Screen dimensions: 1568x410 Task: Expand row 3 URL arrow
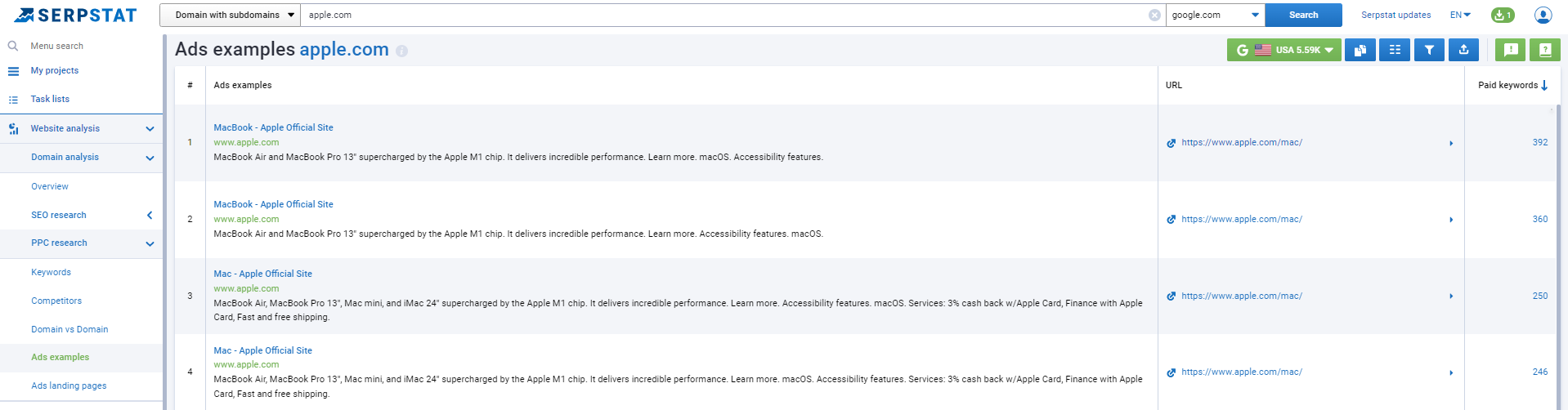click(x=1451, y=296)
